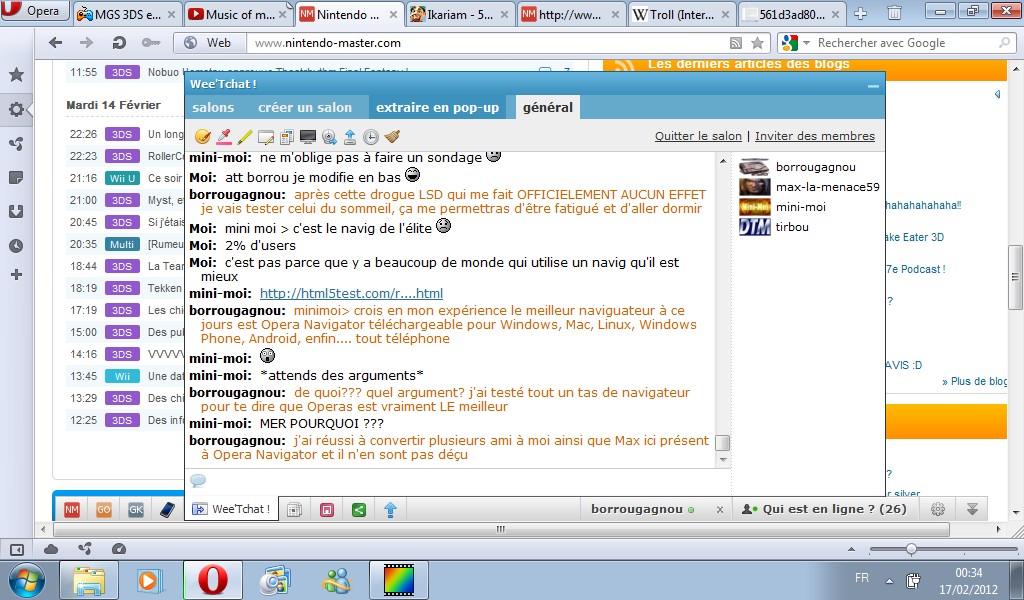
Task: Open bookmarks star panel in Opera sidebar
Action: pos(16,74)
